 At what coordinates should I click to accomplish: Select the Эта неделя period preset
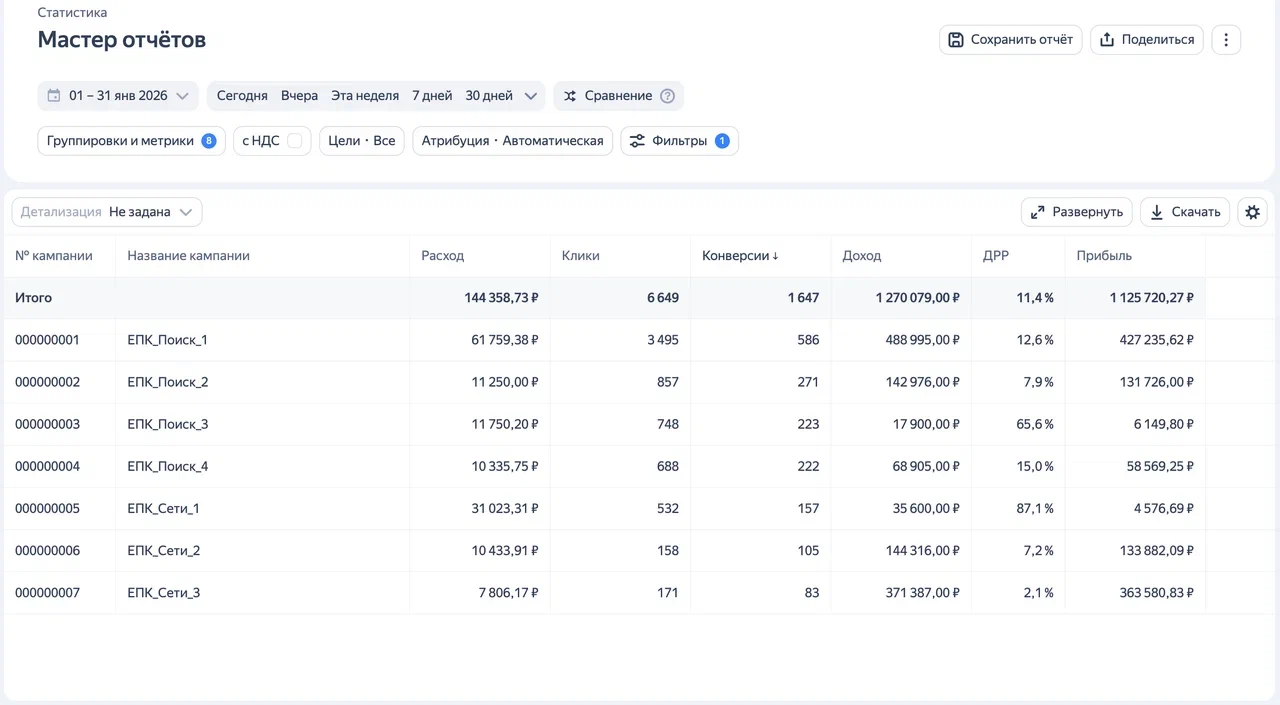(x=365, y=96)
